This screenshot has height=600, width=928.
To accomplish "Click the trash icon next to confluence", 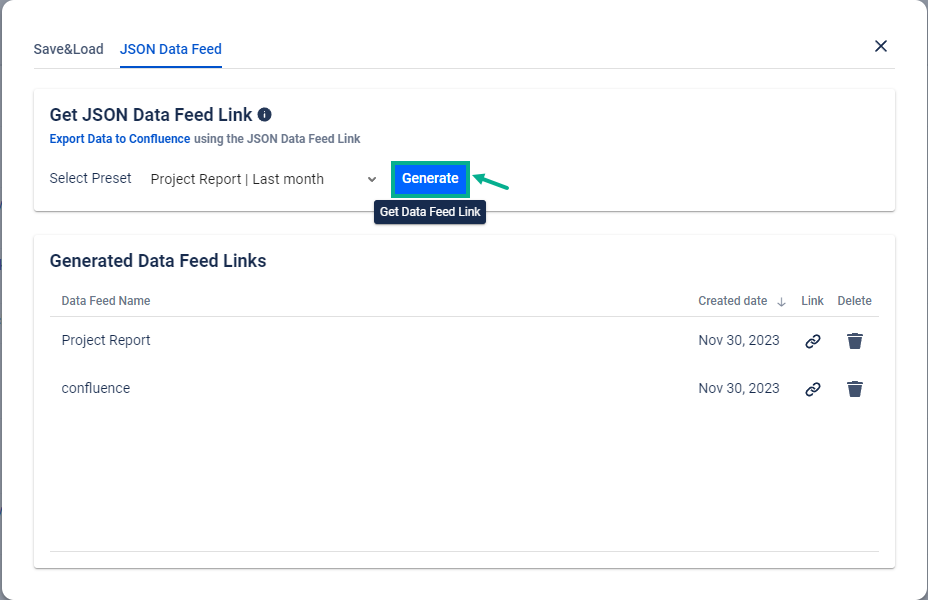I will coord(854,388).
